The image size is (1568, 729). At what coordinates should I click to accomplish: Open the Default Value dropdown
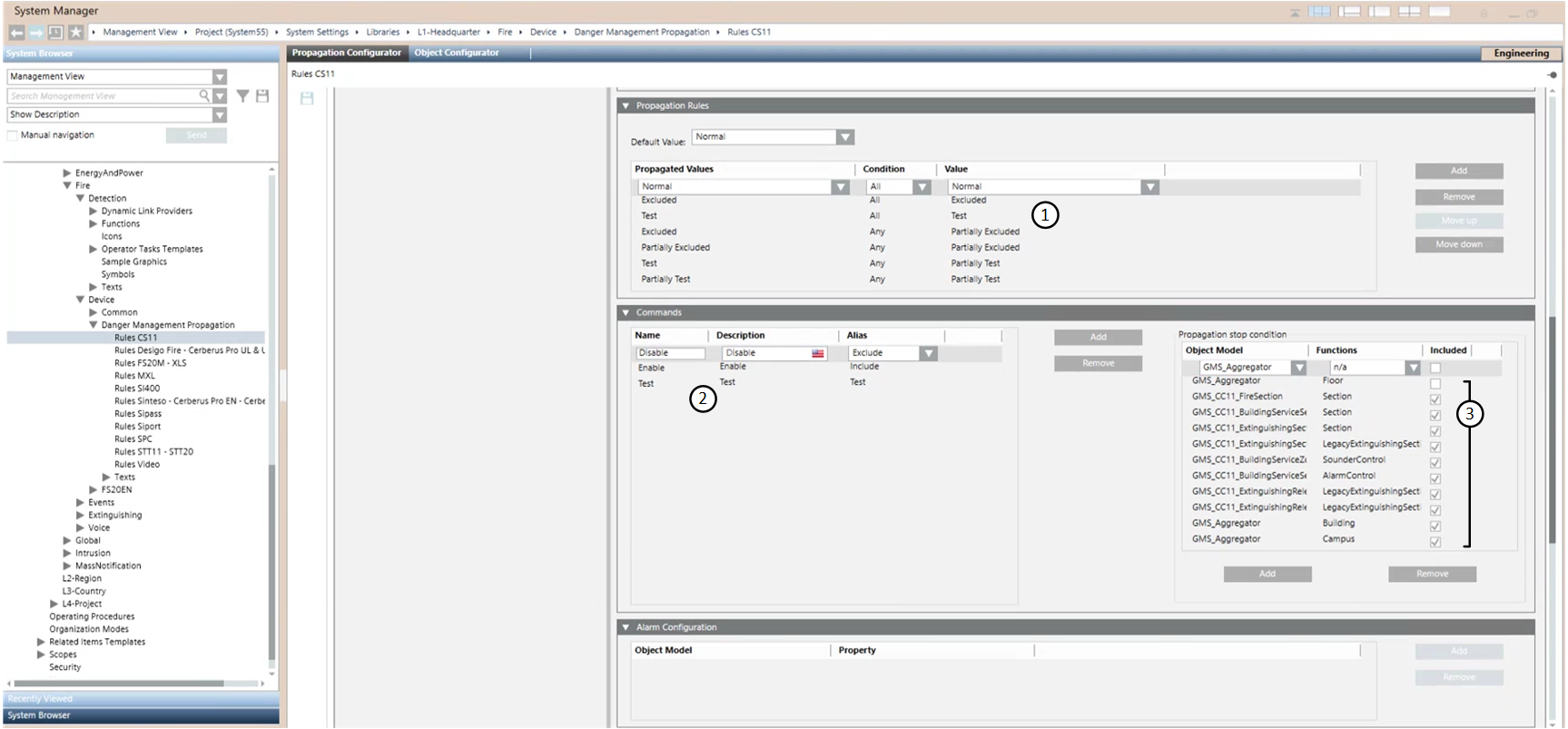[x=845, y=137]
